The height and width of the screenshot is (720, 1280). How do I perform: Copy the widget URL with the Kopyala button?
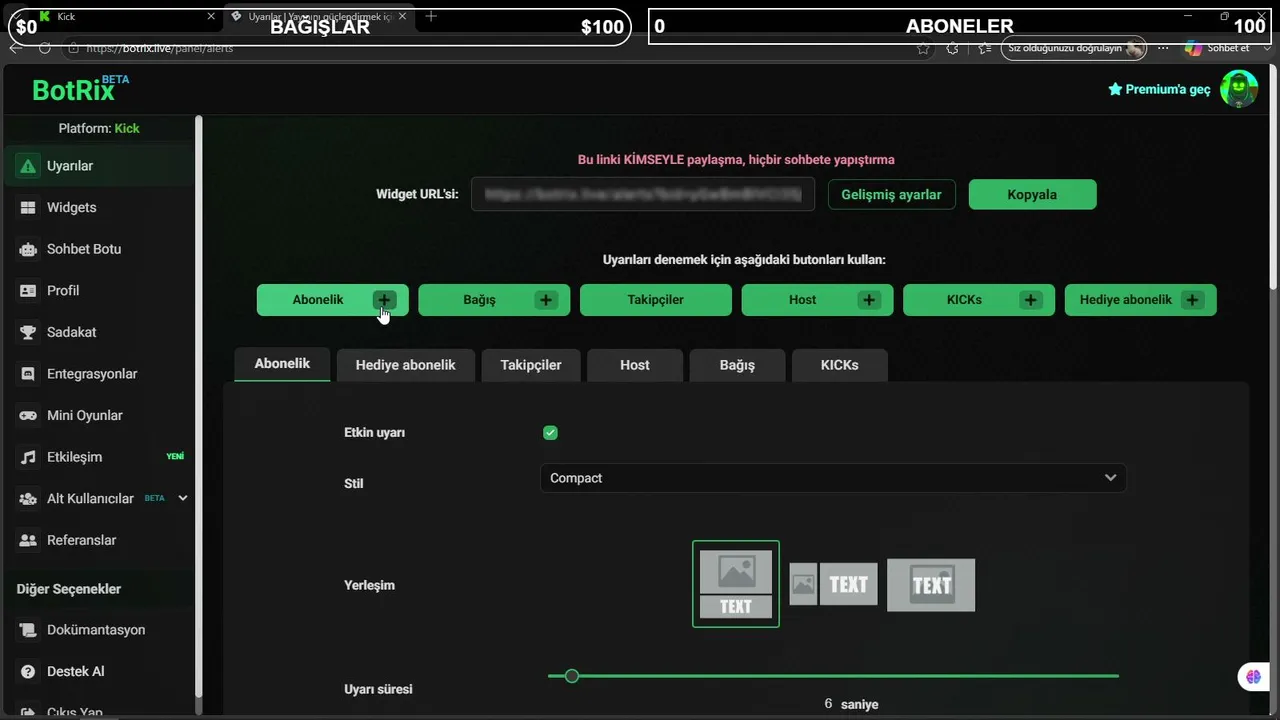(1032, 195)
